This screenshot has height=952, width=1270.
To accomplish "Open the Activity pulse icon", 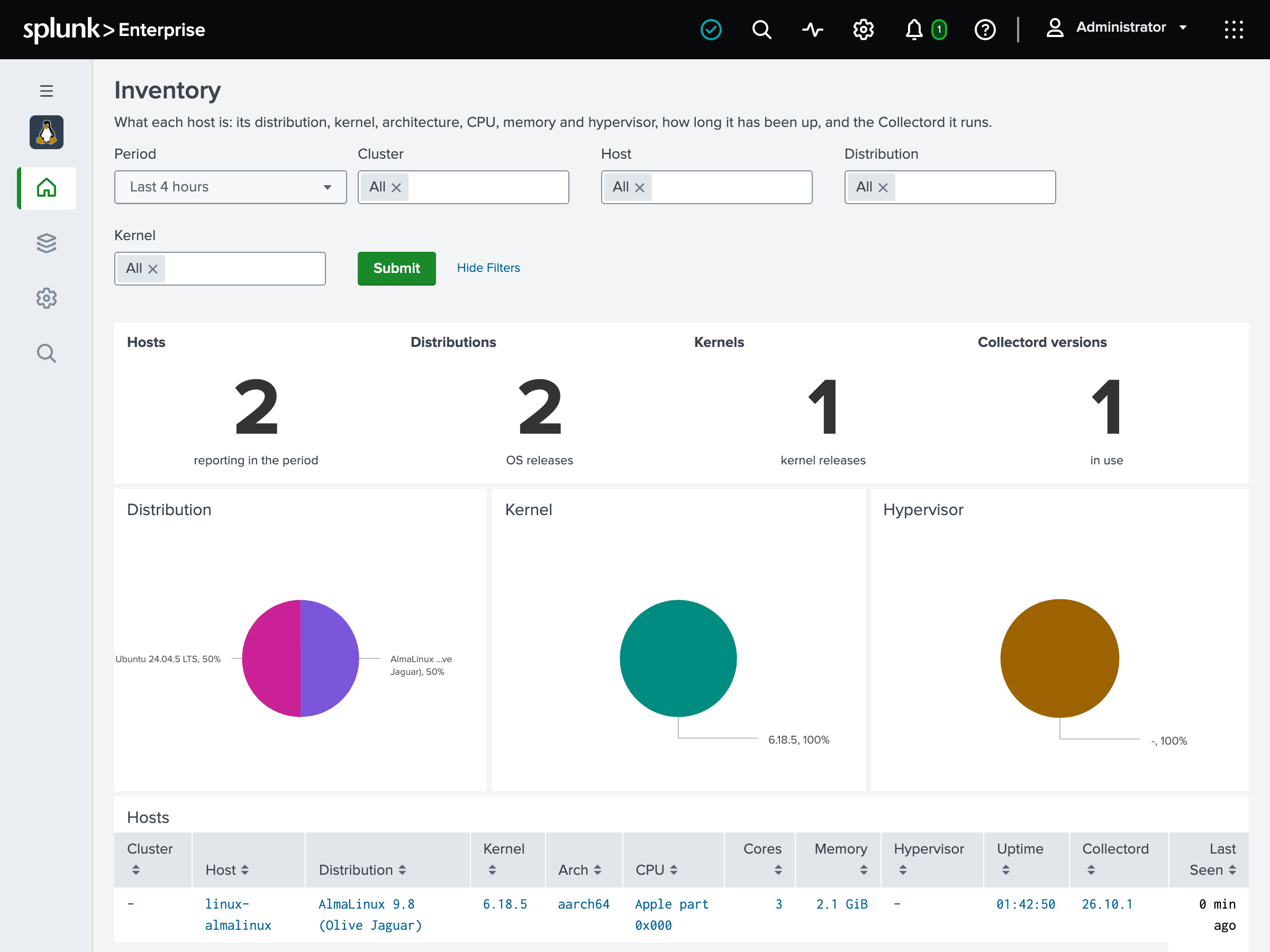I will tap(812, 29).
